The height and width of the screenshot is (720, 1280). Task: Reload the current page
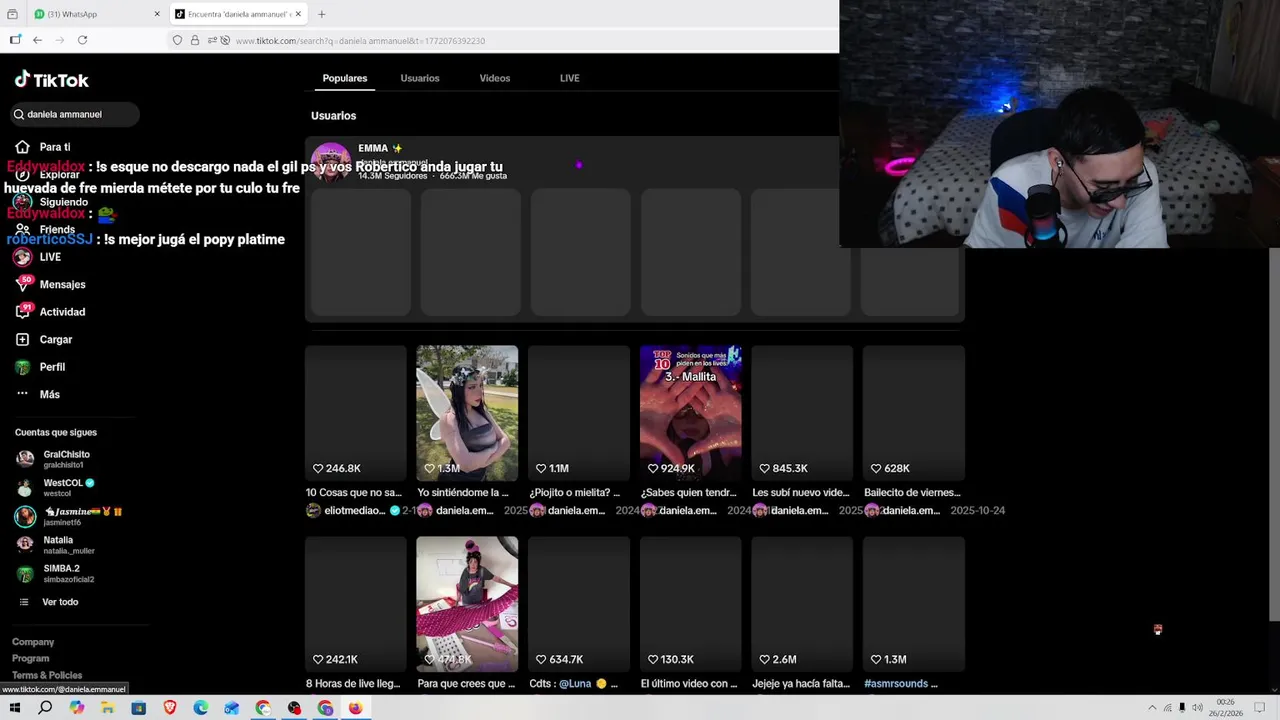(82, 40)
